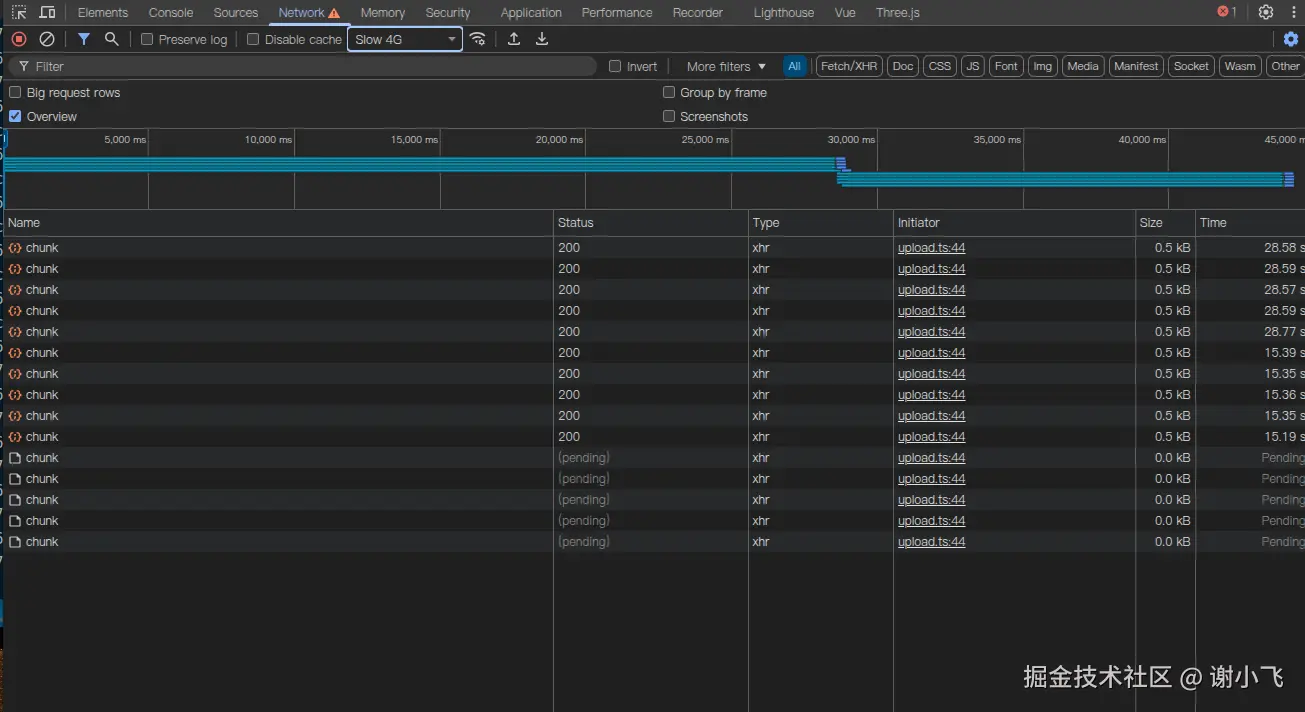
Task: Sort by the Type column header
Action: (x=820, y=222)
